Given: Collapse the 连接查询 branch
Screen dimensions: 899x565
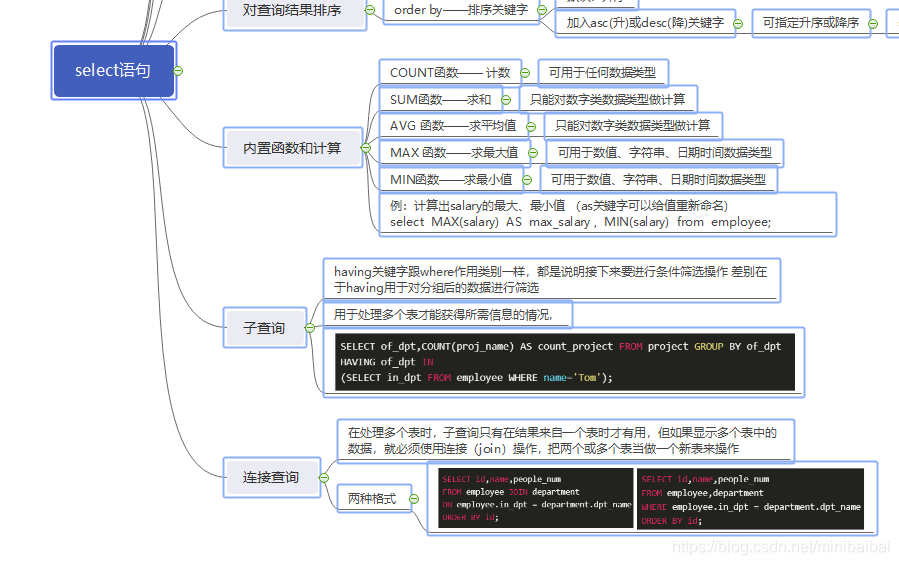Looking at the screenshot, I should [x=324, y=477].
